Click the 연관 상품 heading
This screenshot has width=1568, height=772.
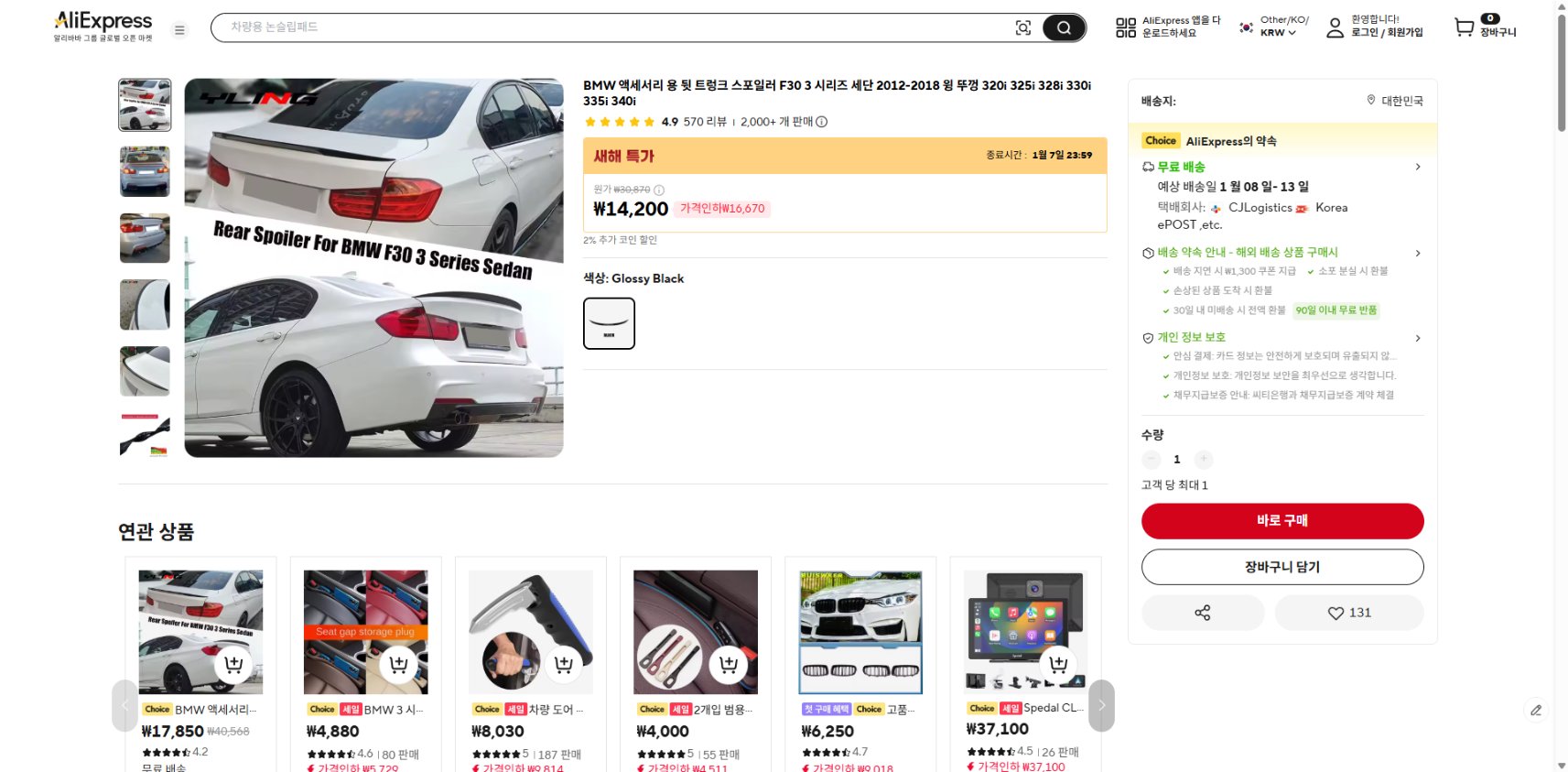(x=157, y=532)
